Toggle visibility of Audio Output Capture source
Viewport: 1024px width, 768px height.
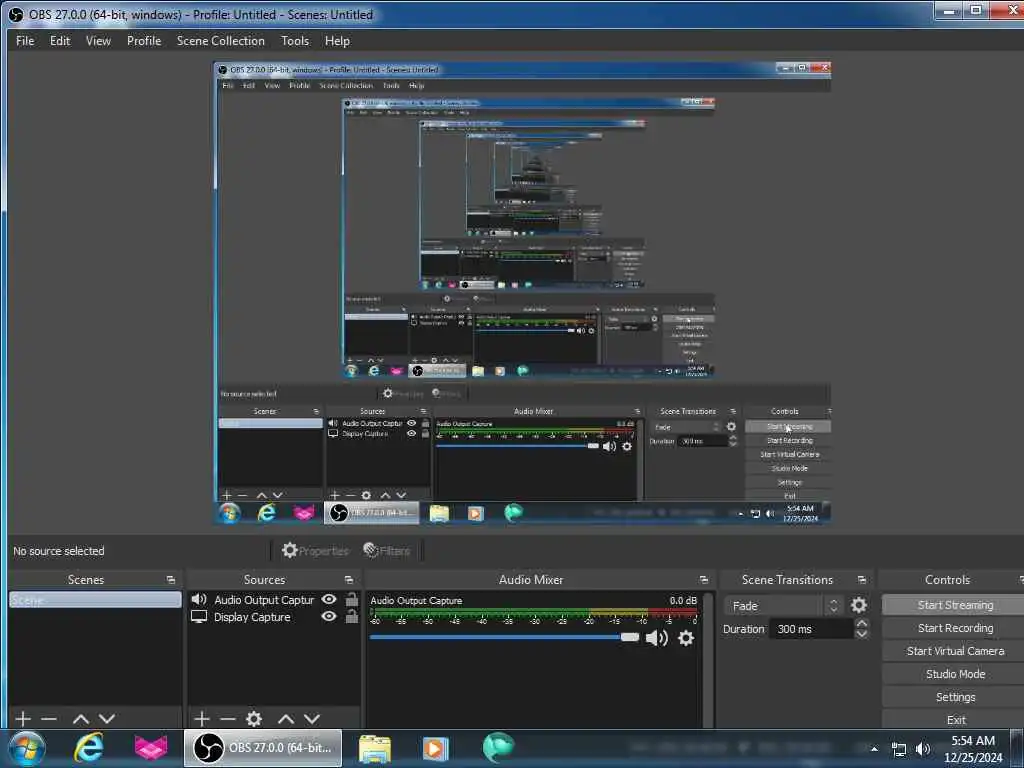(x=329, y=599)
